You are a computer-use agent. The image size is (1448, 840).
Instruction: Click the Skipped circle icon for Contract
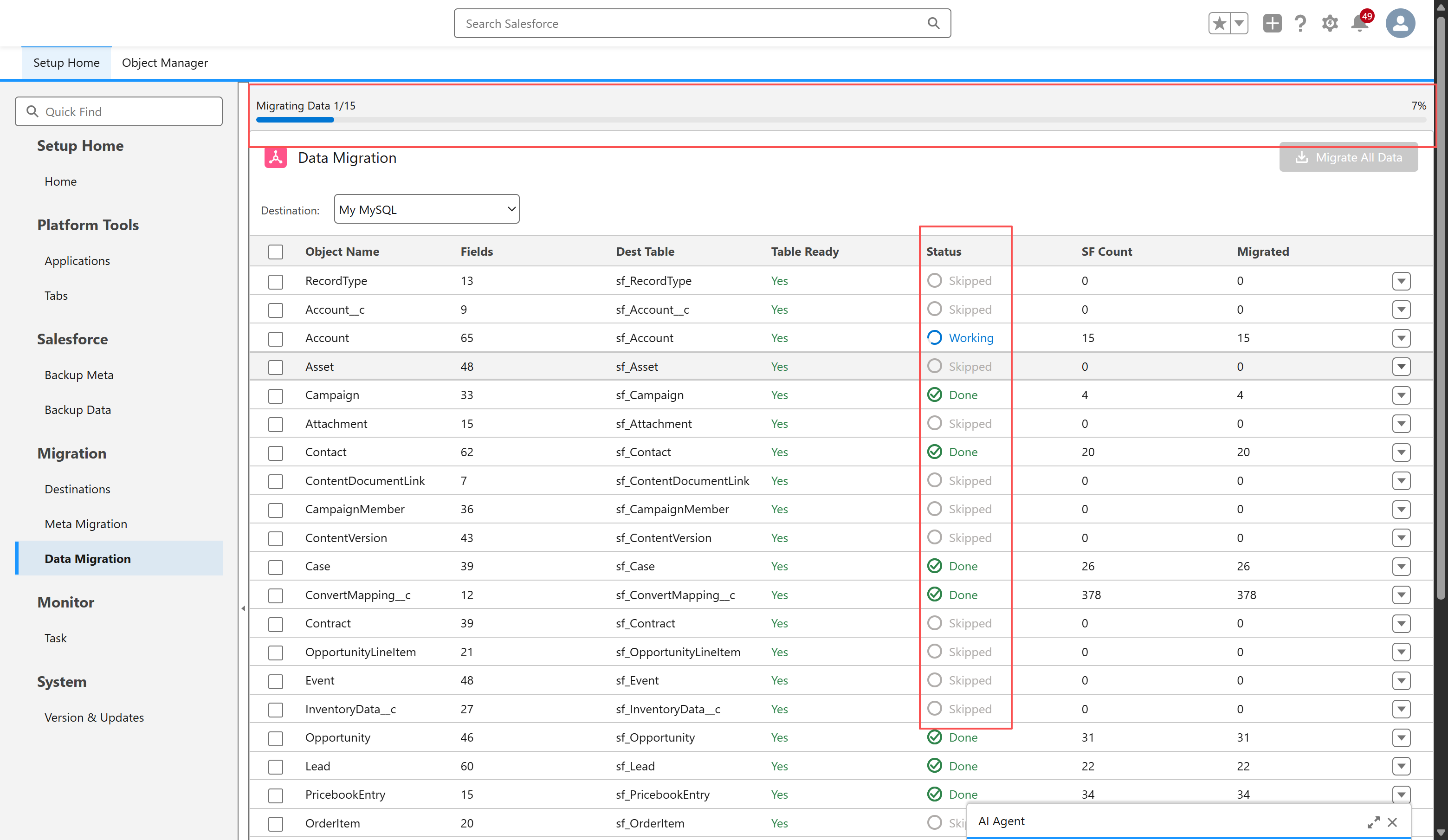tap(934, 623)
